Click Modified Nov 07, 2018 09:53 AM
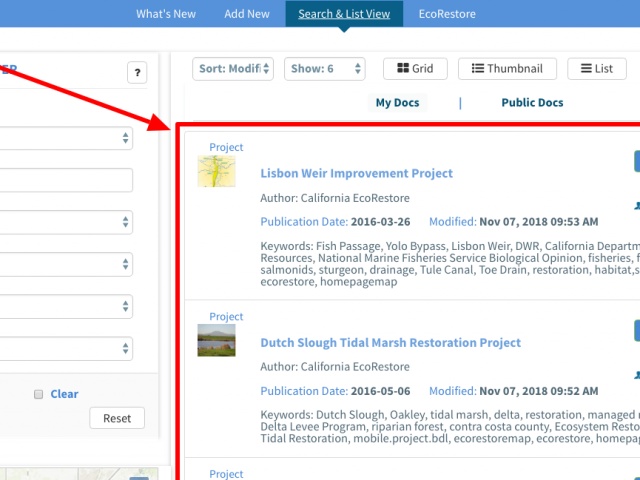Viewport: 640px width, 480px height. click(x=513, y=222)
